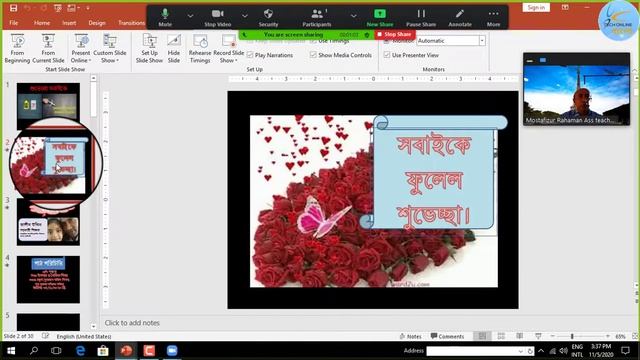Toggle Use Presenter View checkbox
Screen dimensions: 640x360
pyautogui.click(x=387, y=55)
